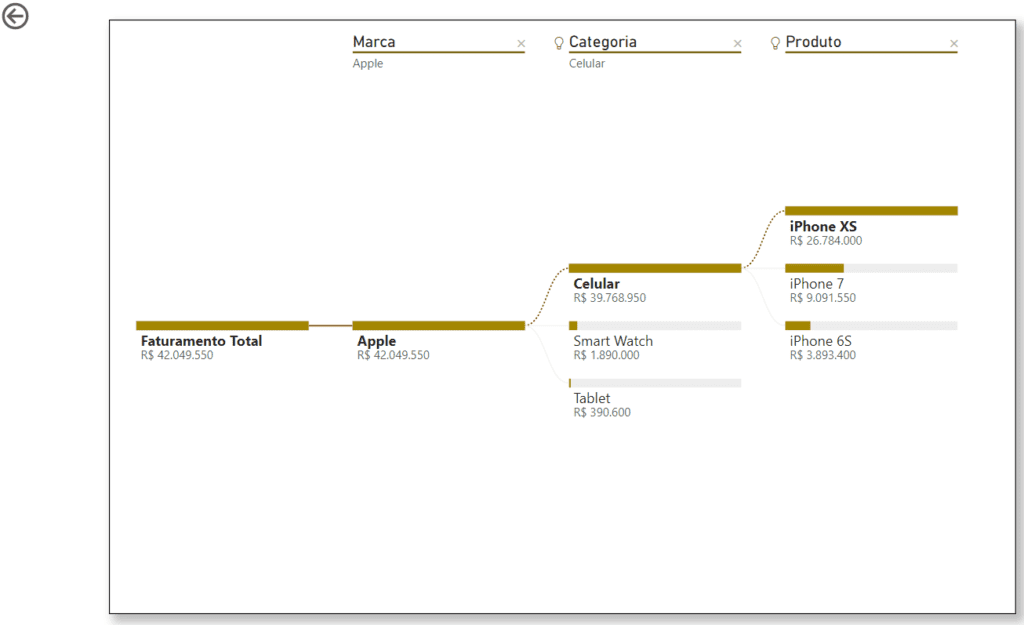Click the Celular data bar
This screenshot has width=1024, height=625.
click(x=655, y=268)
